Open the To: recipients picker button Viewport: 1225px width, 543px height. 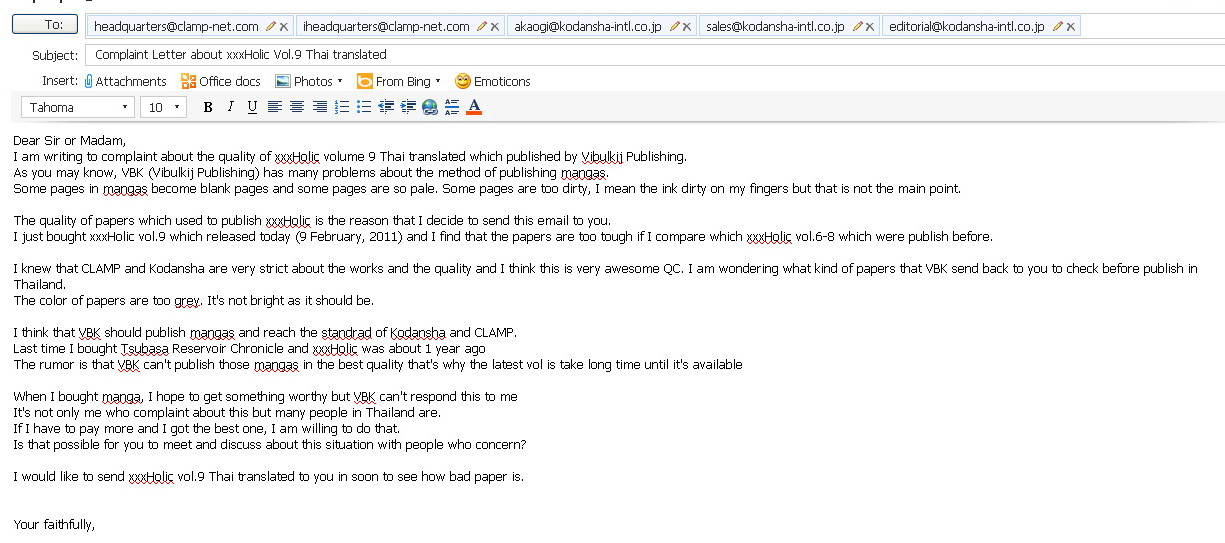click(x=46, y=25)
